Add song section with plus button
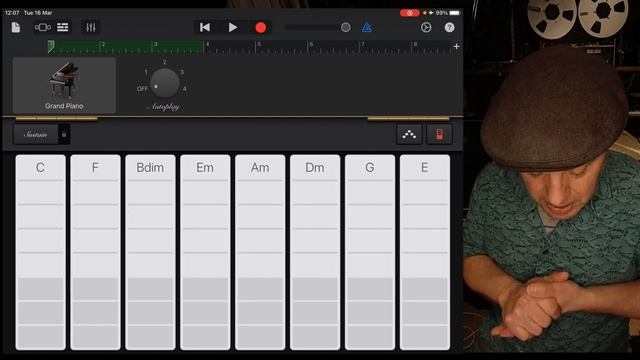The image size is (640, 360). [456, 47]
